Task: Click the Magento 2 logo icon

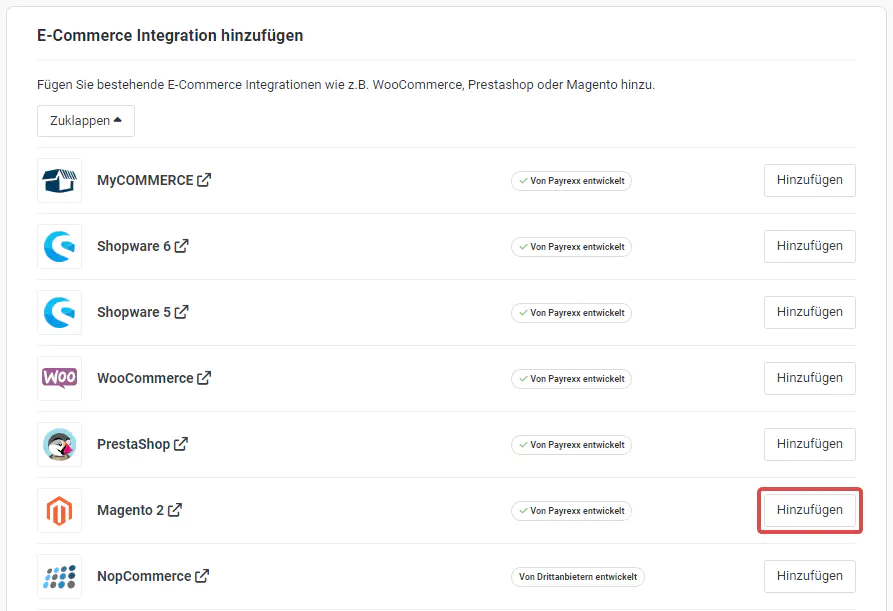Action: [59, 511]
